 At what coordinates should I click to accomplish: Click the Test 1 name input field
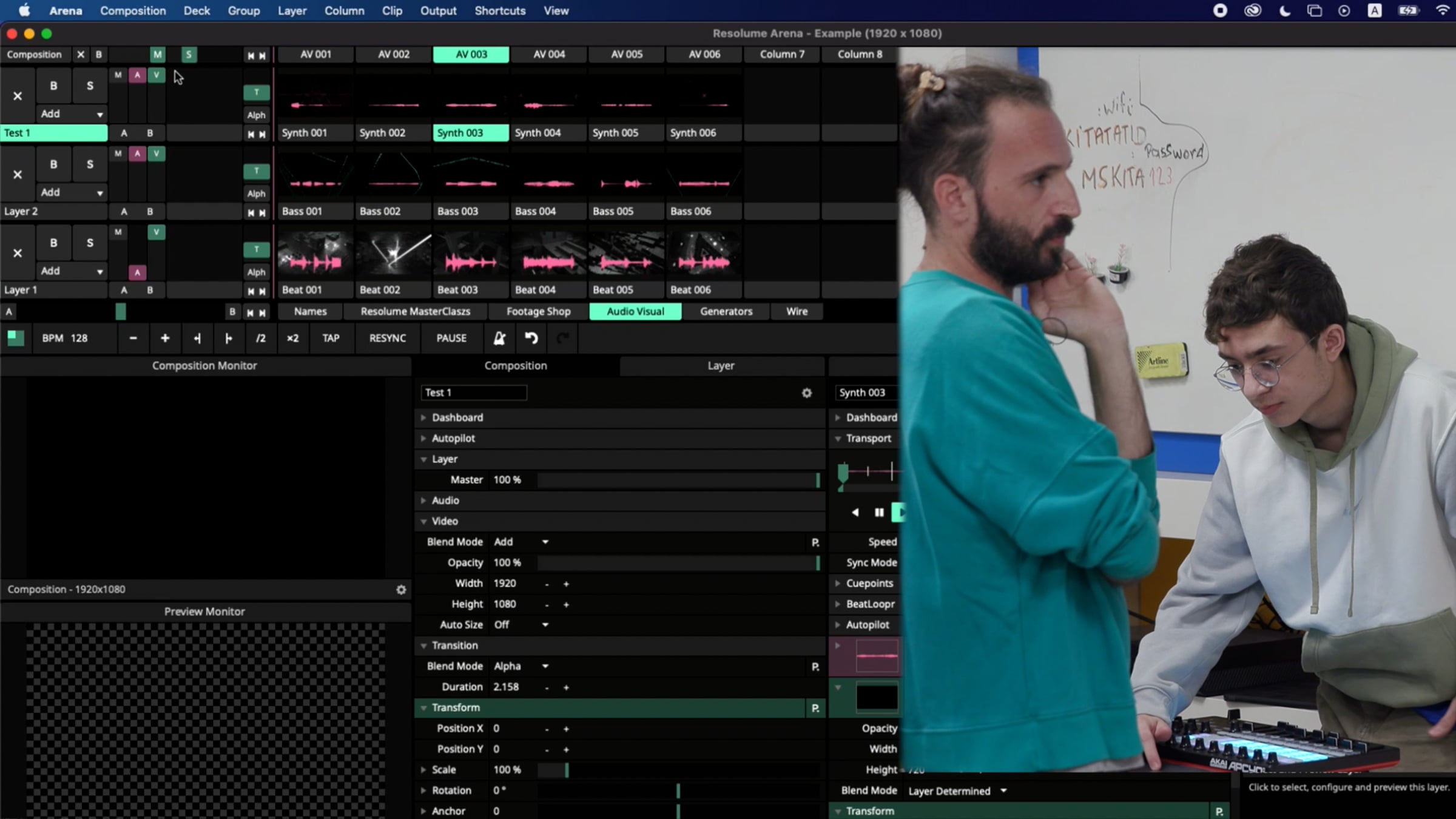point(473,393)
